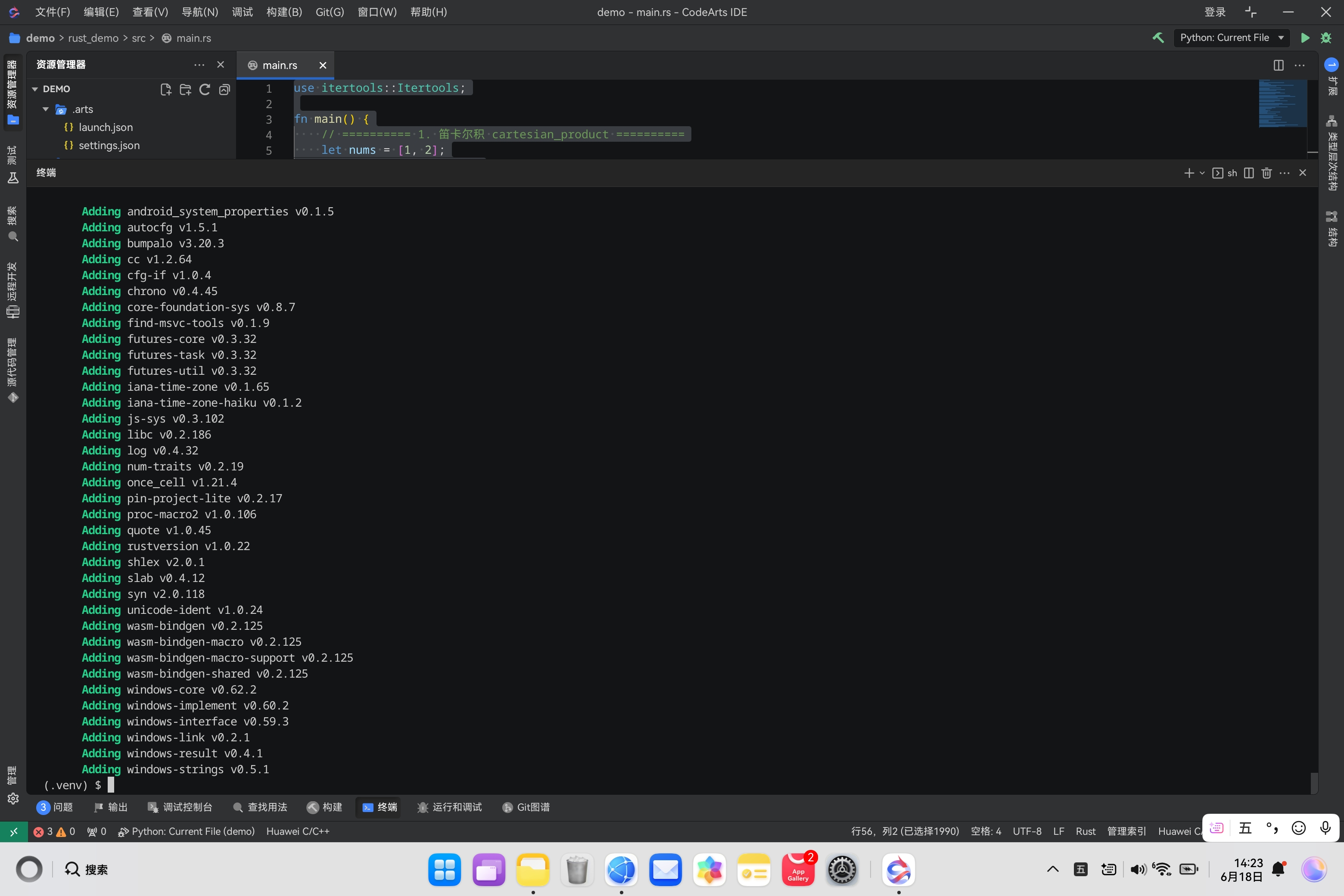Click the LF line ending indicator
This screenshot has width=1344, height=896.
1058,831
